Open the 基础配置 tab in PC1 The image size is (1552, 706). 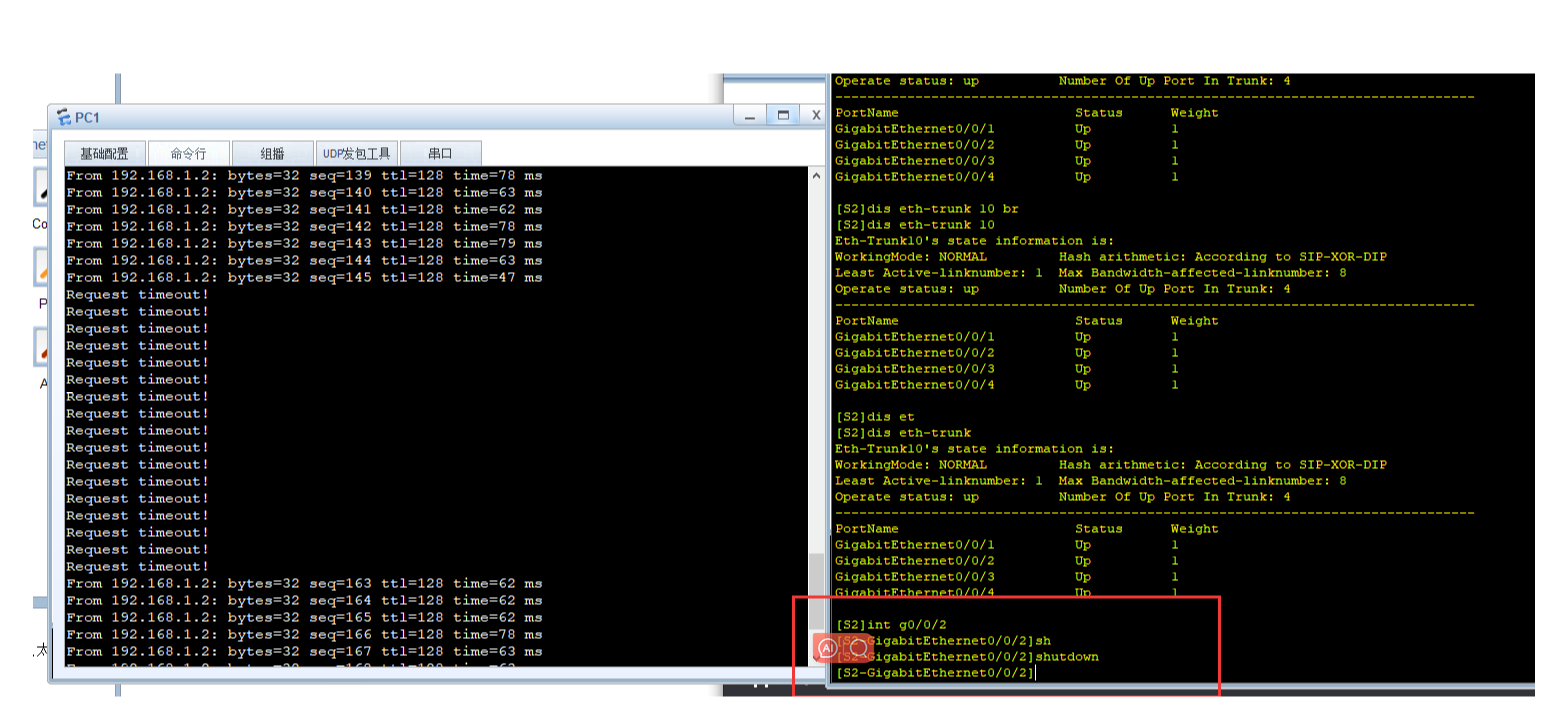tap(104, 154)
